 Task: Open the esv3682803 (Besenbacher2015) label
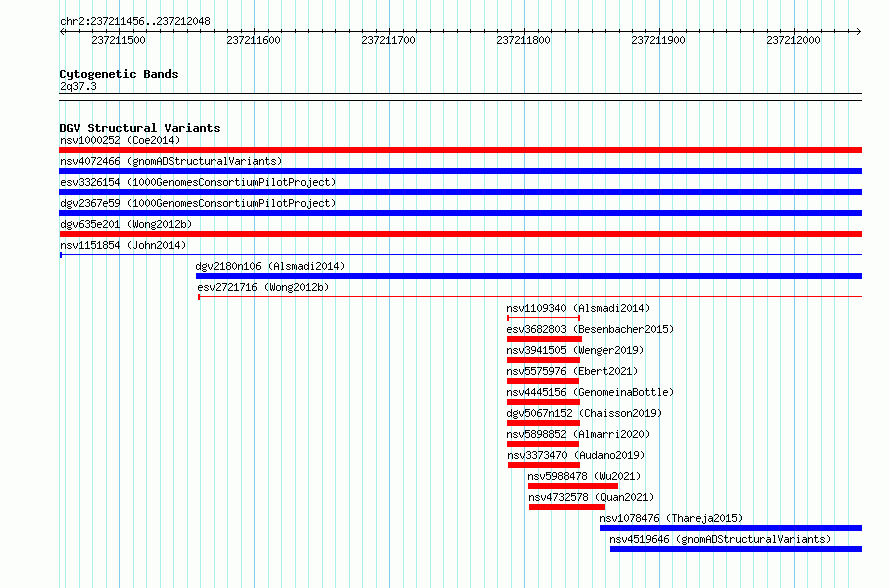(x=590, y=329)
